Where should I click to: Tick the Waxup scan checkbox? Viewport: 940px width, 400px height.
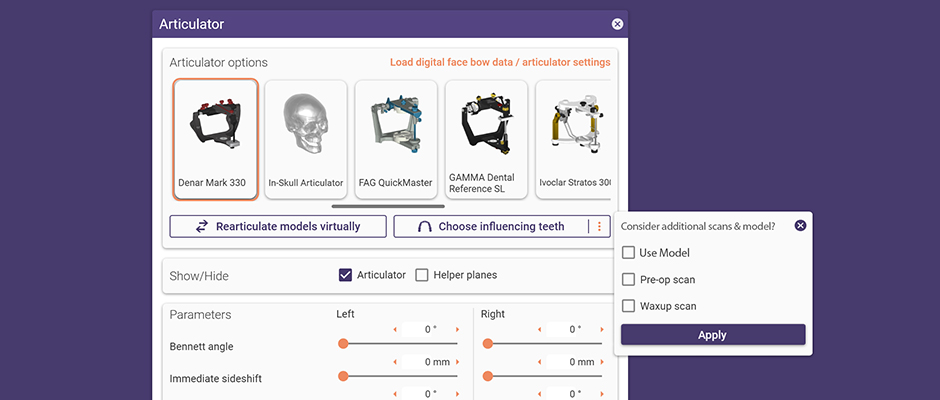pyautogui.click(x=628, y=306)
